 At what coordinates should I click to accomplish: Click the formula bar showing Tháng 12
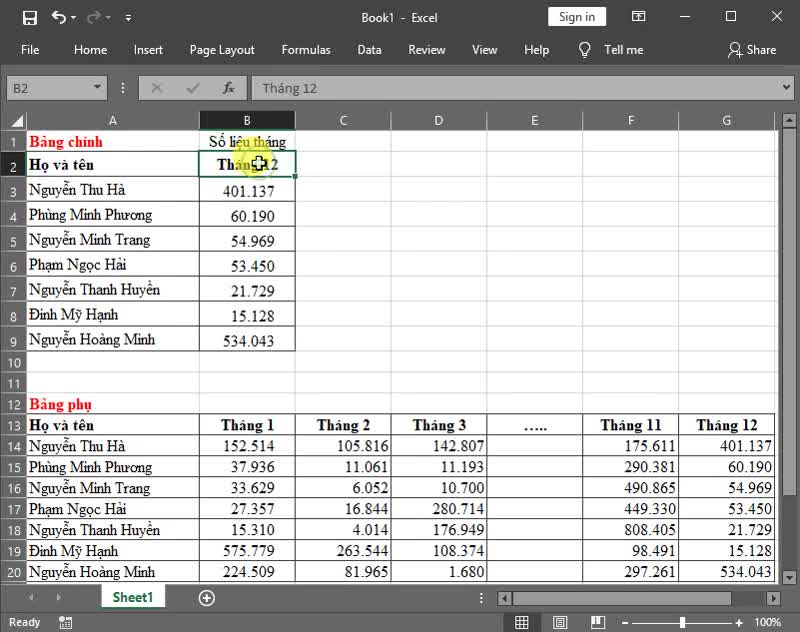[x=515, y=88]
